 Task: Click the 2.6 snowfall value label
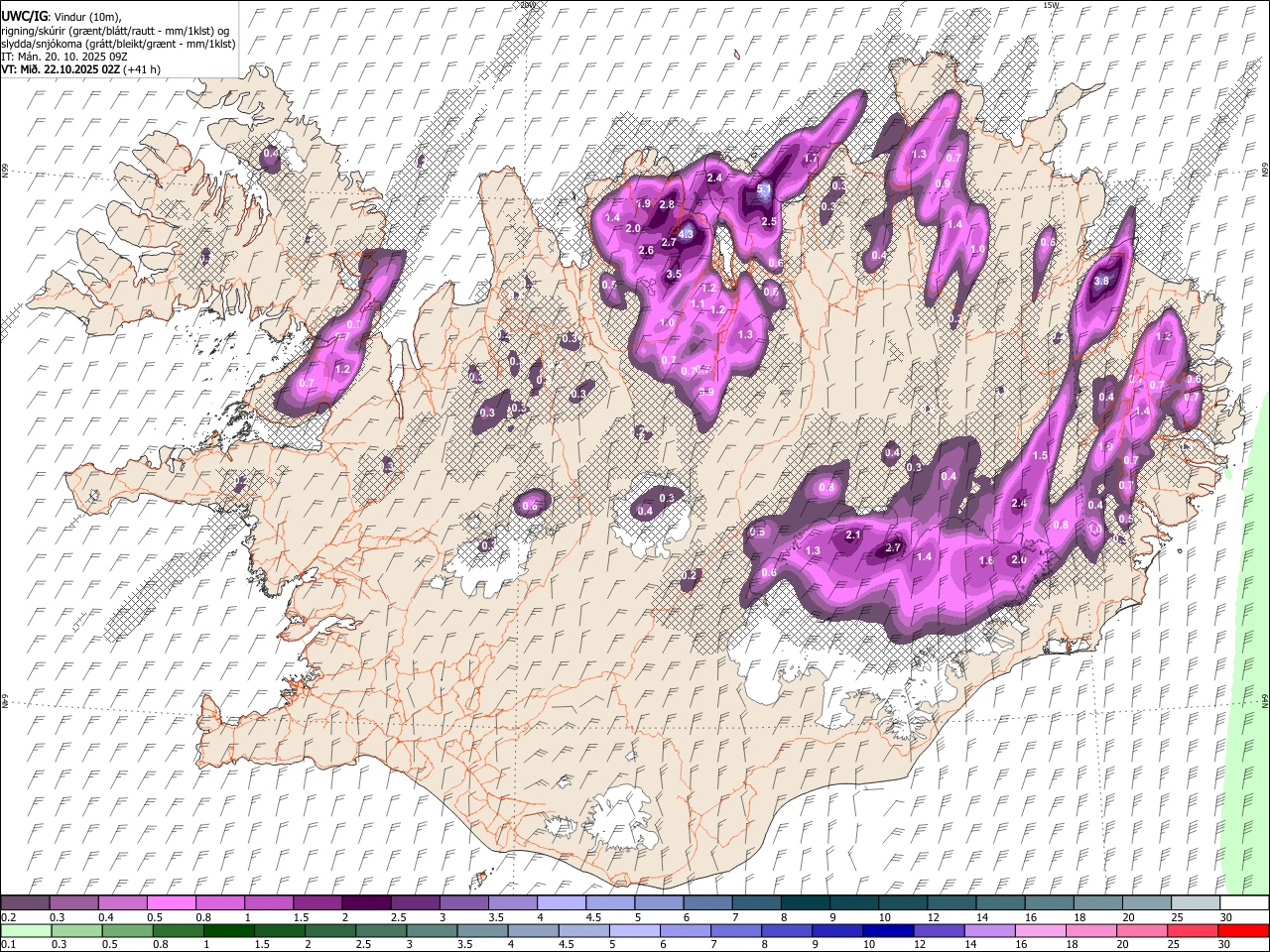point(646,251)
